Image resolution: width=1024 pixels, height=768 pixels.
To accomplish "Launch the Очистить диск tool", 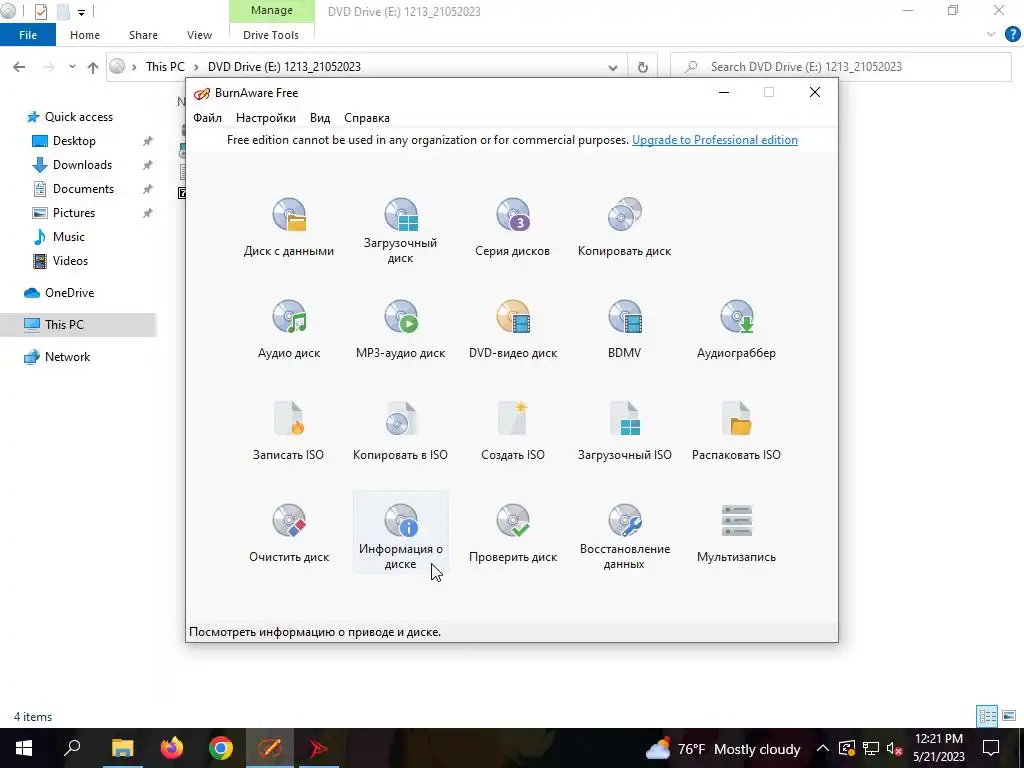I will tap(289, 533).
